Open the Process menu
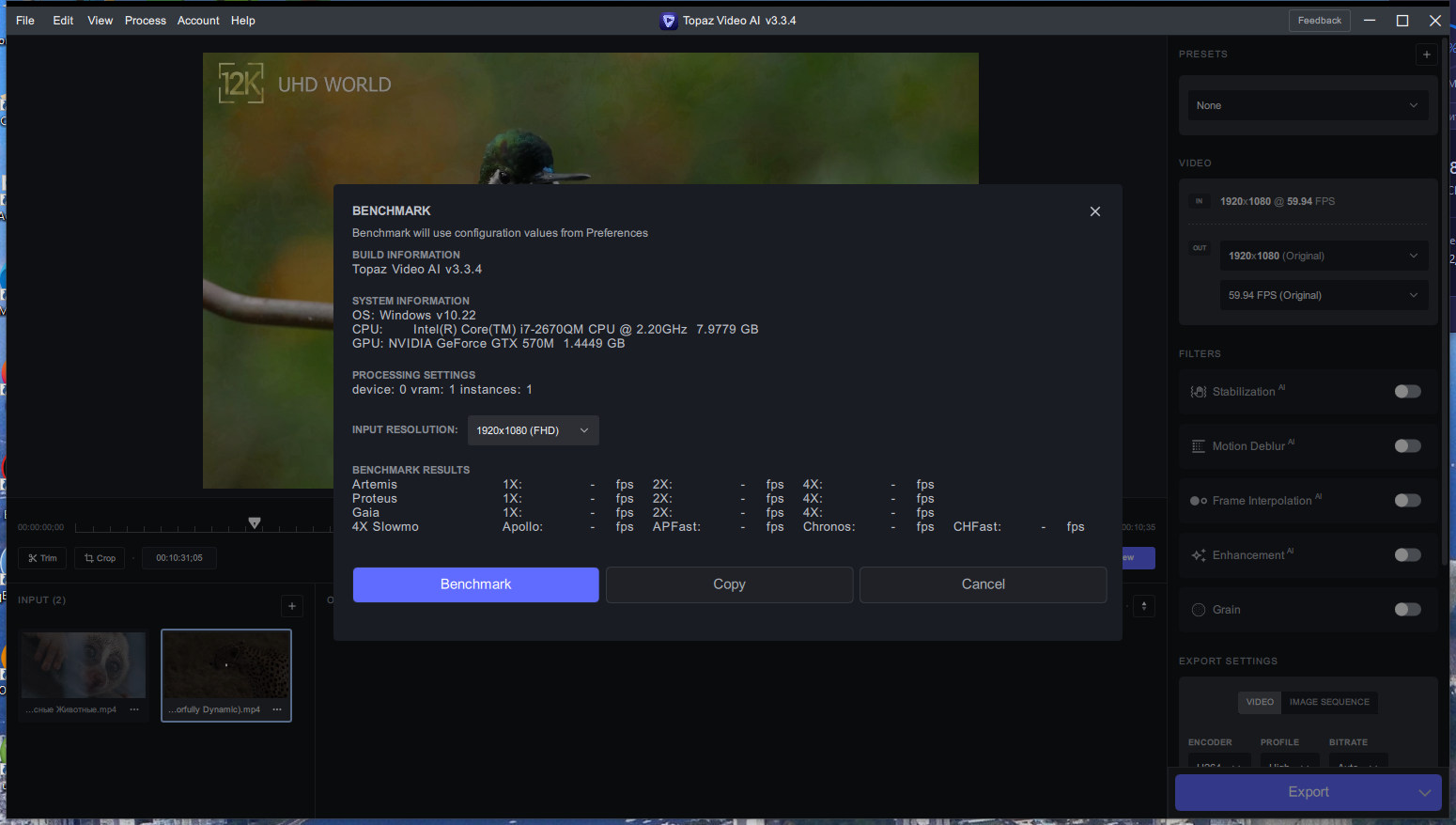 click(x=146, y=21)
